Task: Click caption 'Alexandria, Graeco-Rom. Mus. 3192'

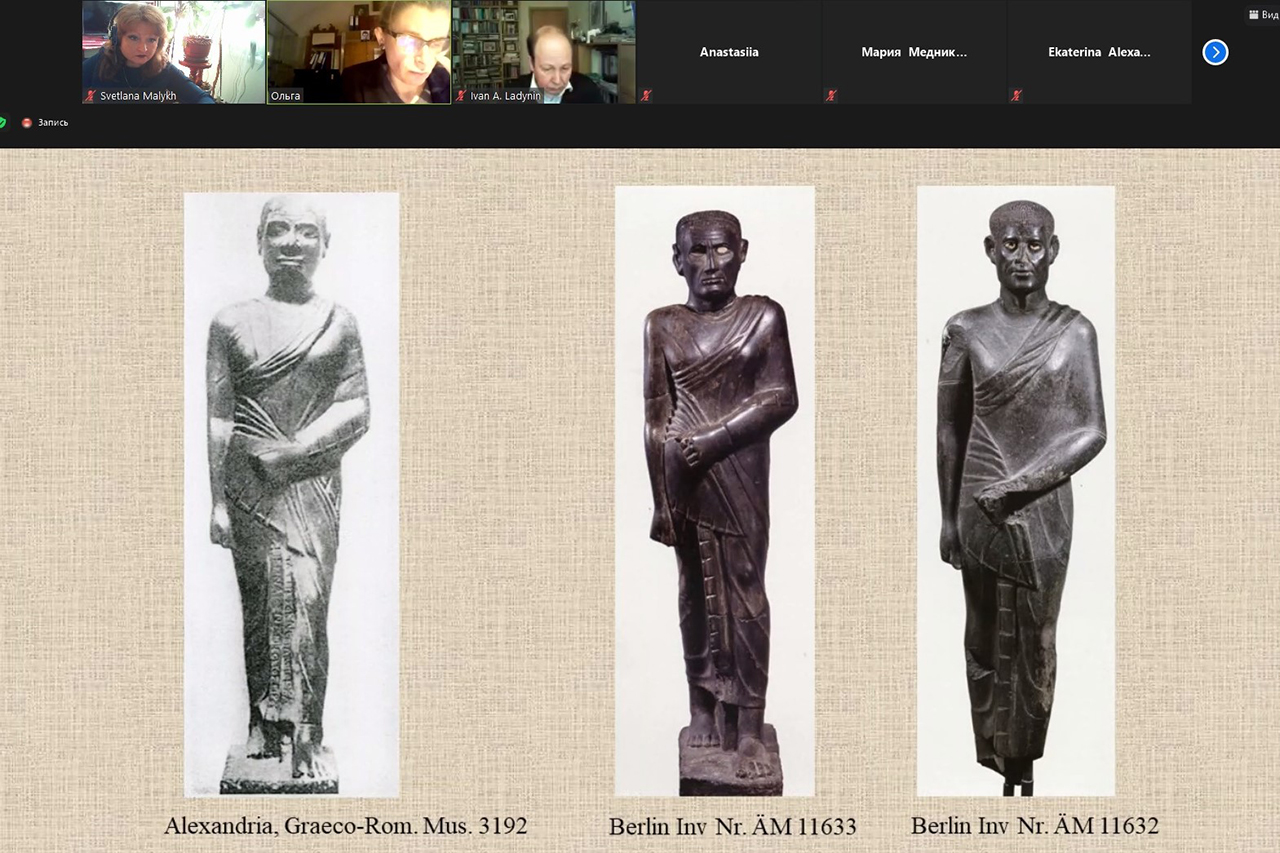Action: tap(346, 826)
